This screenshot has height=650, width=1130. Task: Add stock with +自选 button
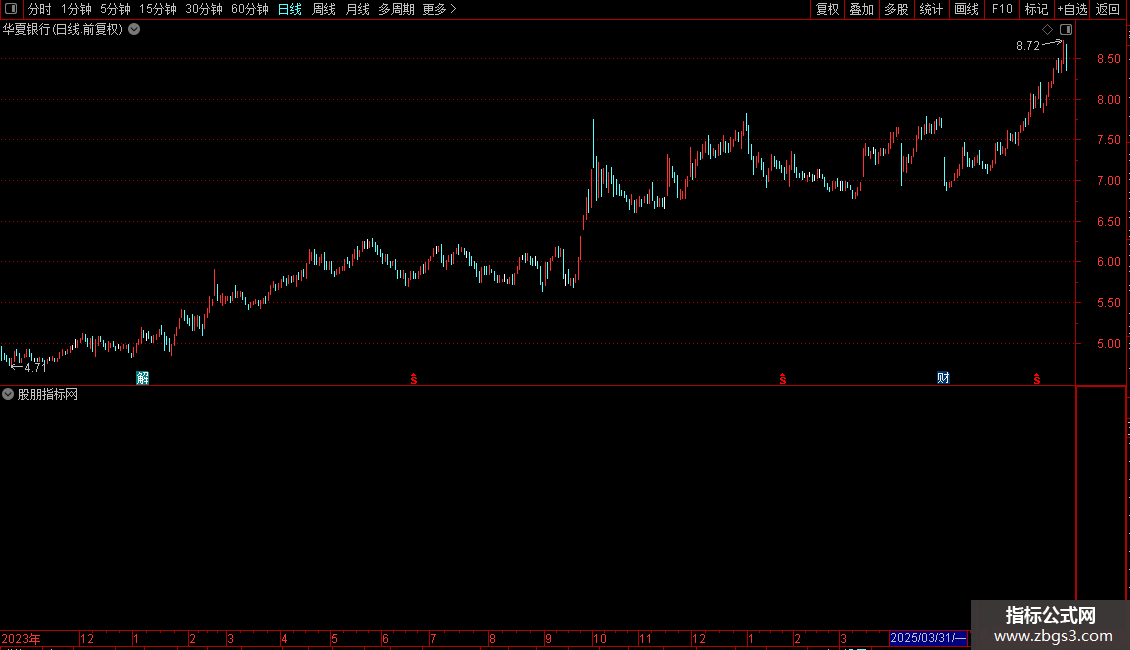tap(1072, 9)
